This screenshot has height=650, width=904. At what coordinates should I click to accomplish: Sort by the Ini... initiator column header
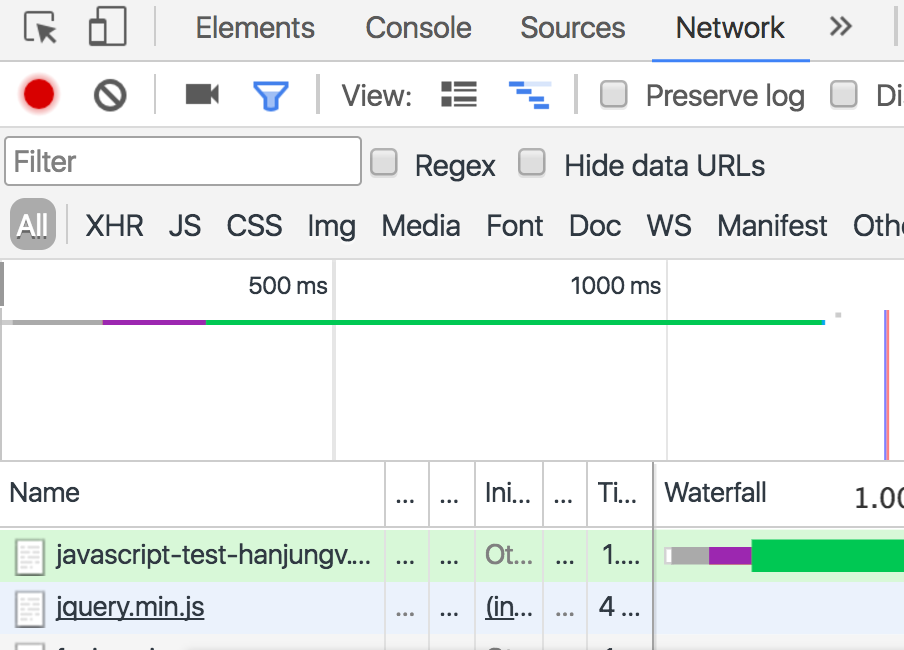coord(508,494)
